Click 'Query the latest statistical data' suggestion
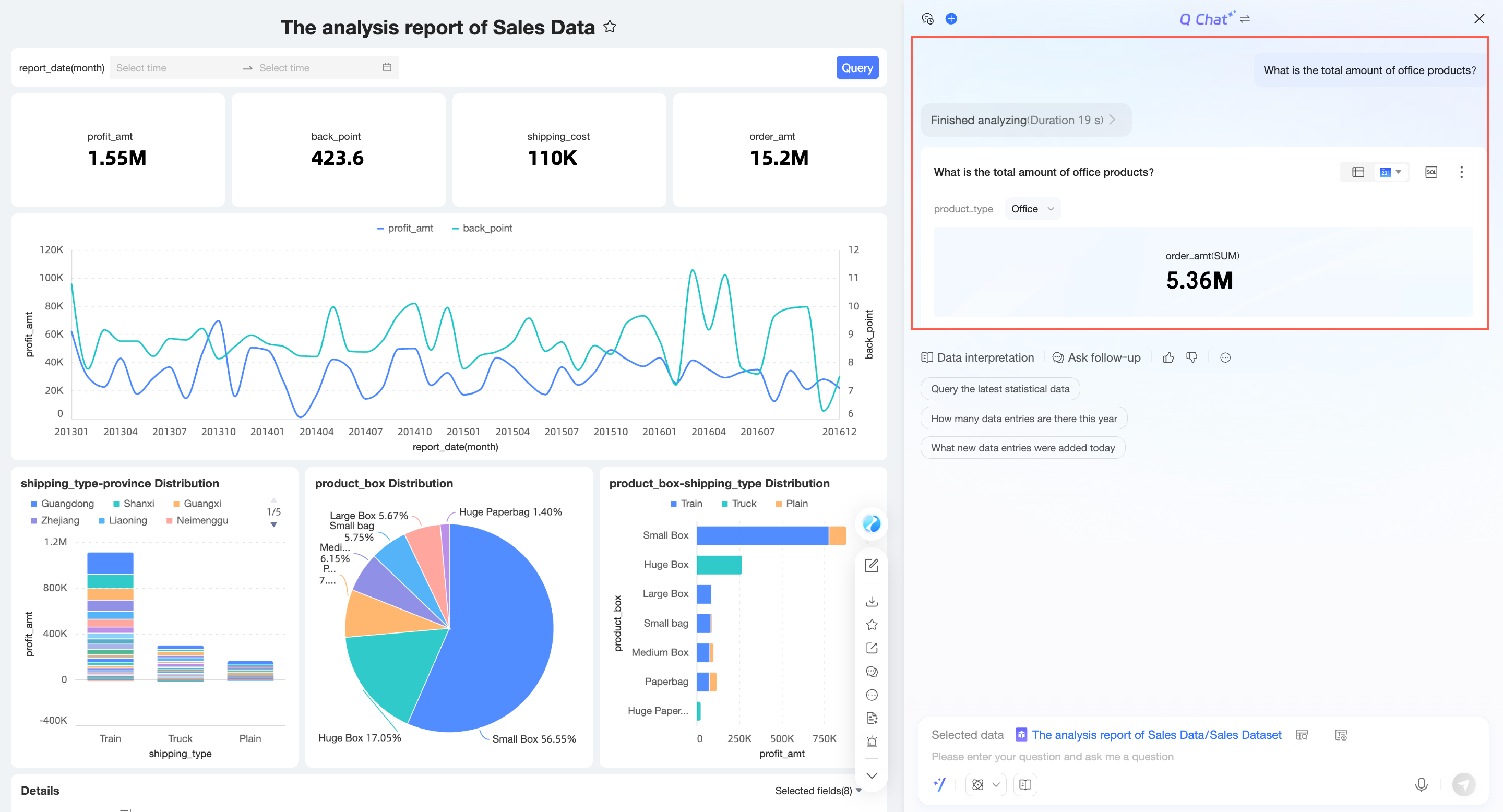The height and width of the screenshot is (812, 1503). point(999,389)
